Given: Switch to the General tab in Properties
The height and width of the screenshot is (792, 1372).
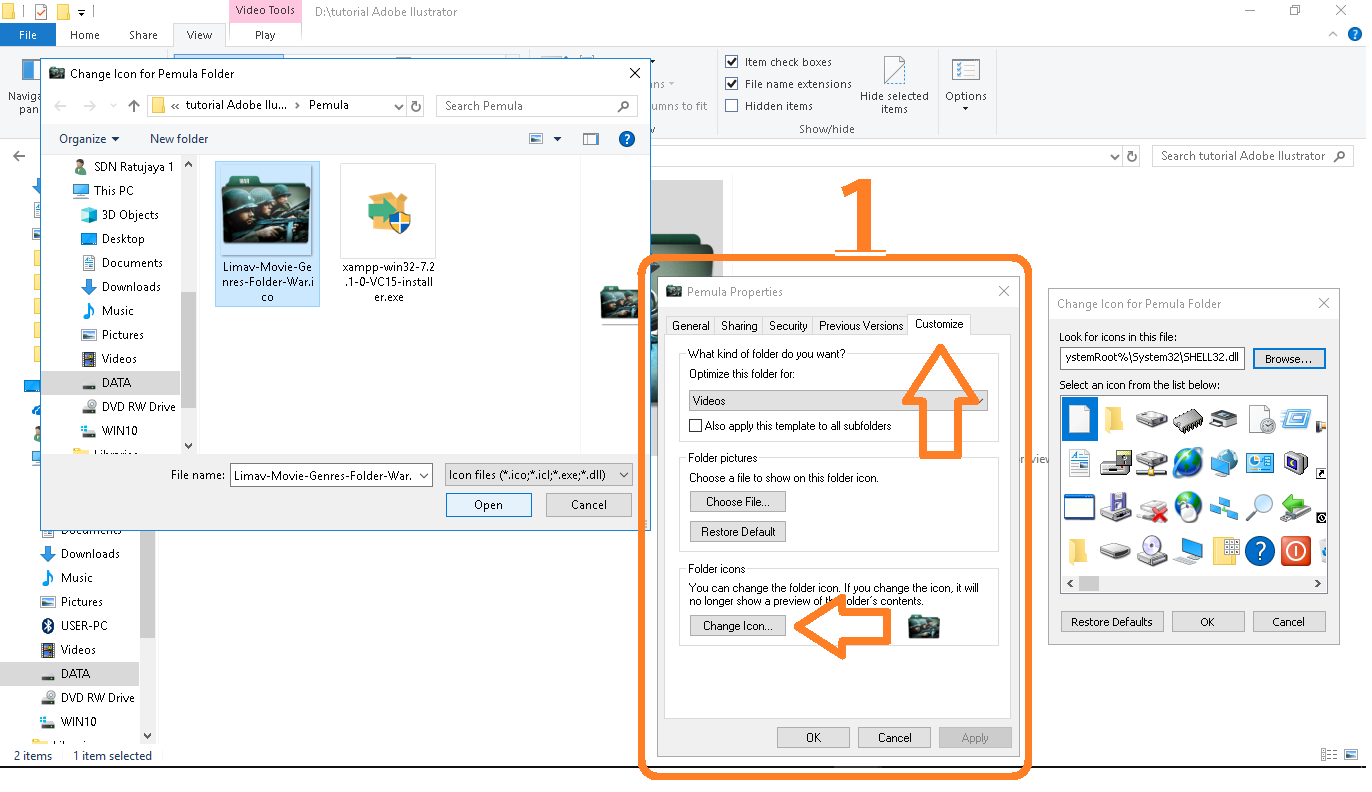Looking at the screenshot, I should pyautogui.click(x=690, y=326).
